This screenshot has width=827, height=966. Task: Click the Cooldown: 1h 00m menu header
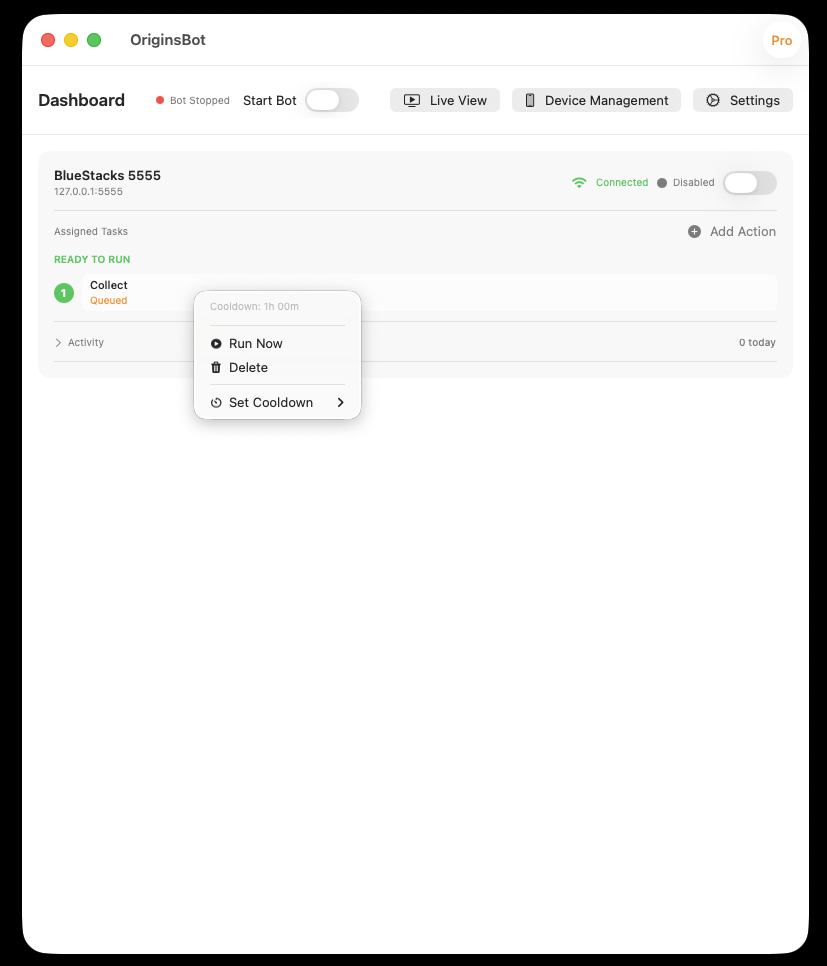point(254,306)
